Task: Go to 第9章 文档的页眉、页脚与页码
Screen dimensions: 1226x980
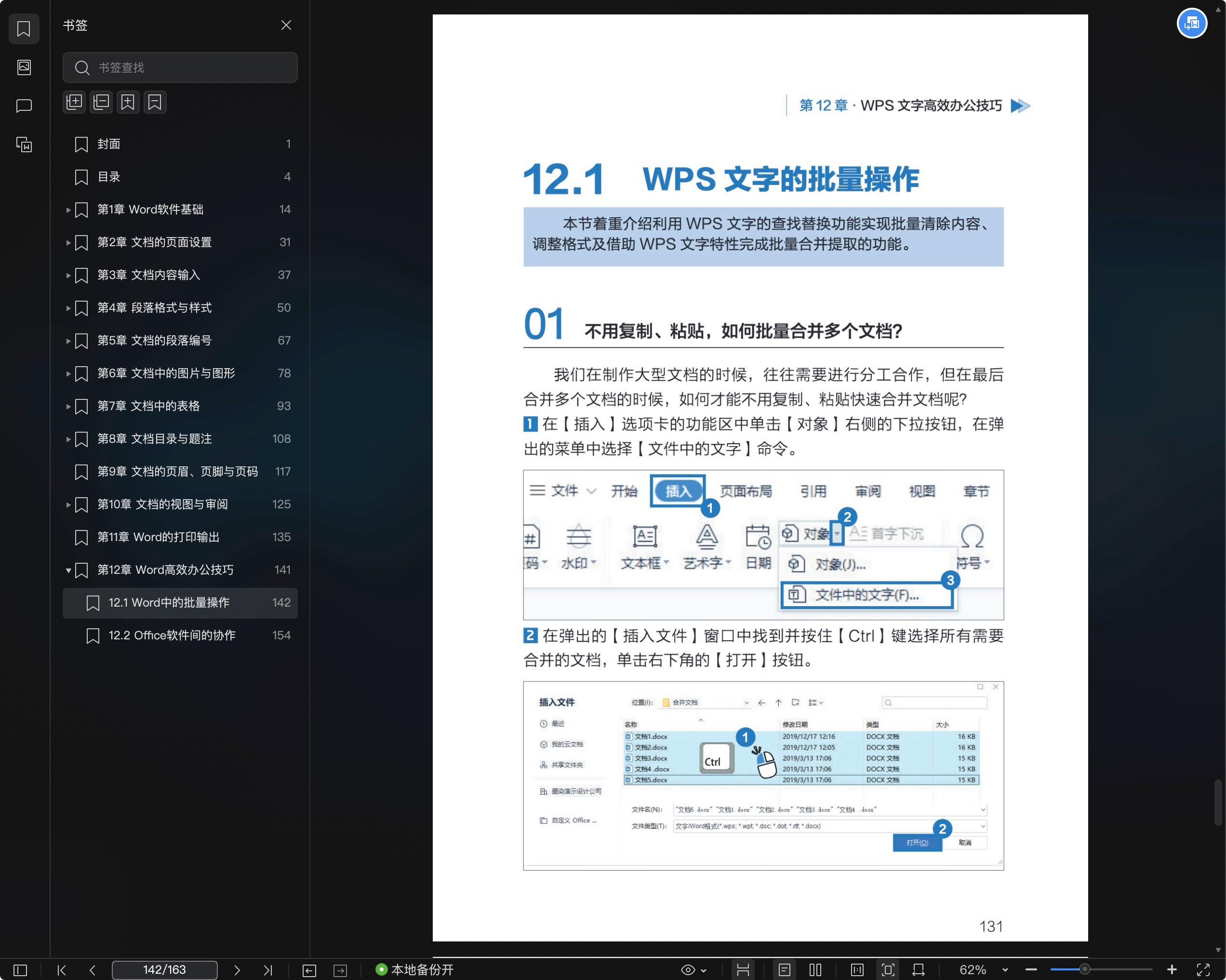Action: tap(180, 472)
